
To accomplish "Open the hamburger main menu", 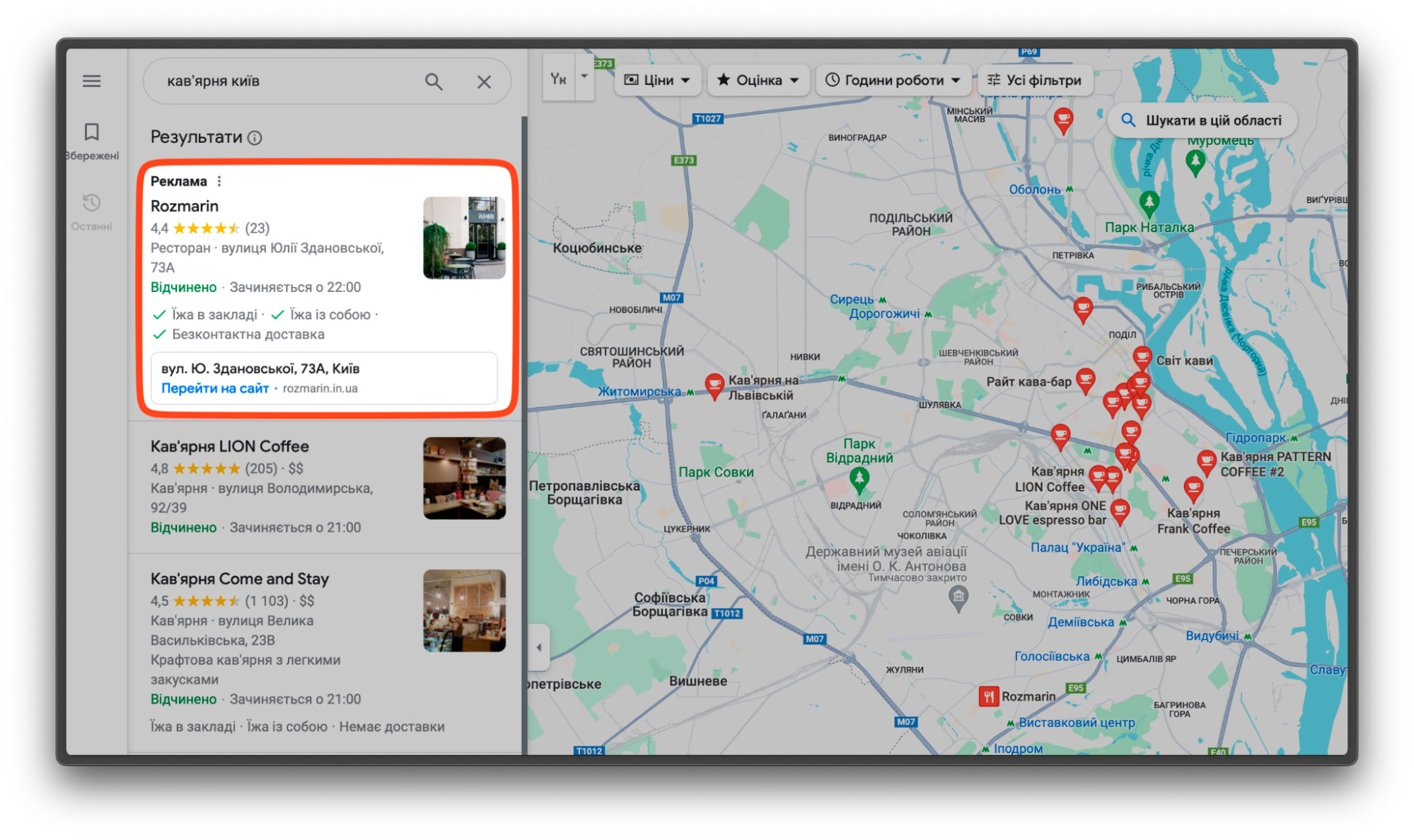I will coord(91,81).
